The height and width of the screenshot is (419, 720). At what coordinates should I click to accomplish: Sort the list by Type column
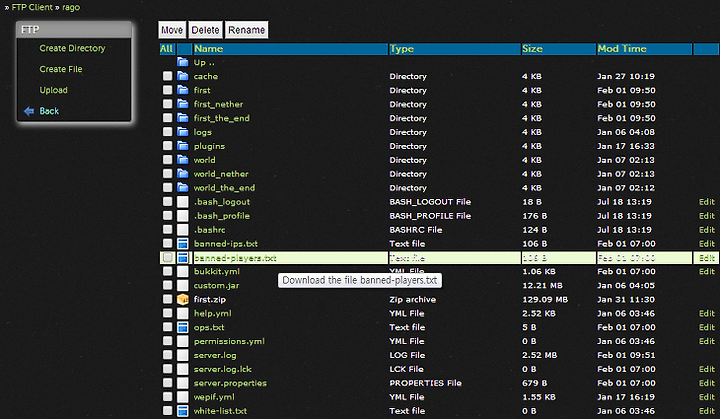[402, 49]
